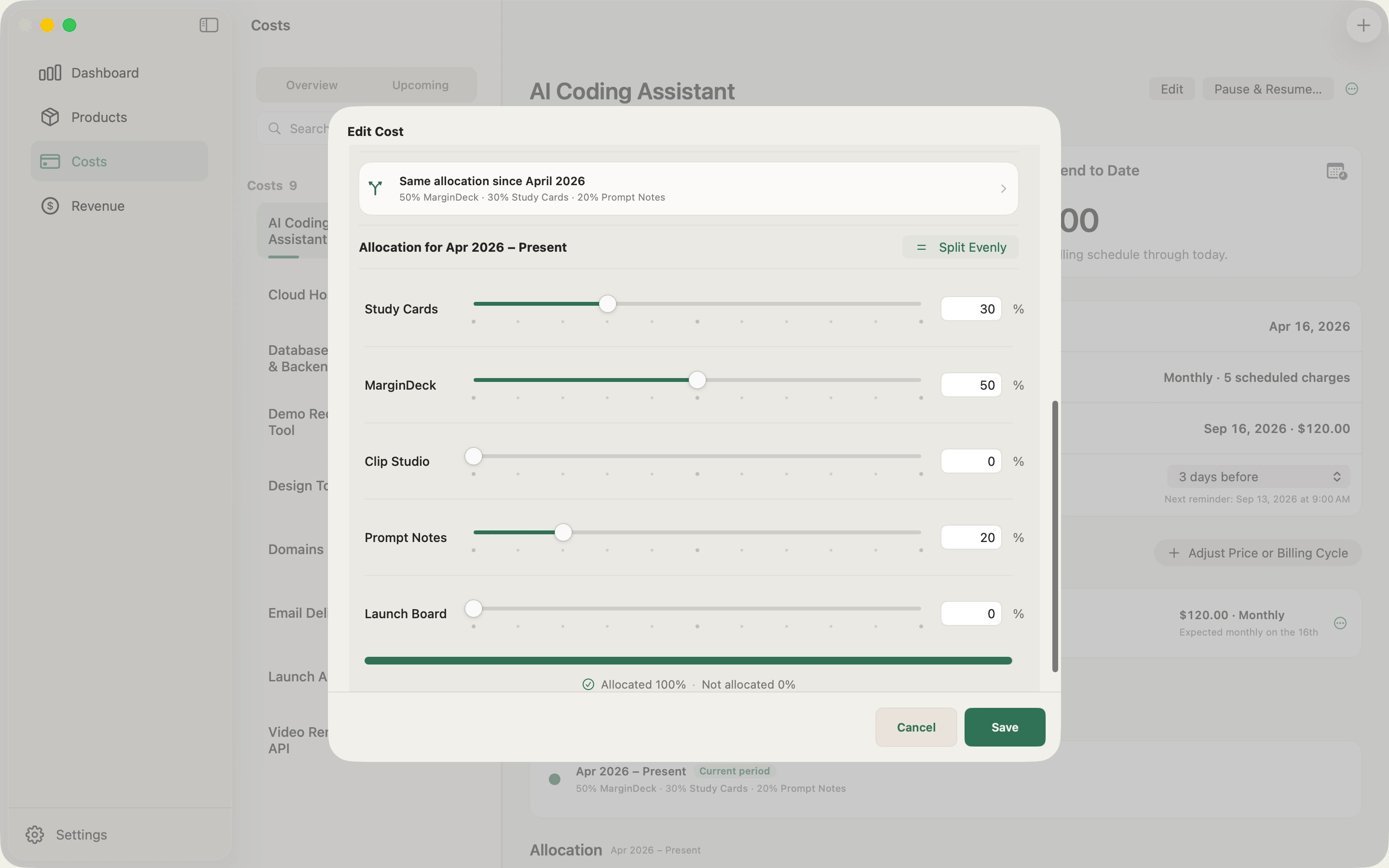Focus the MarginDeck percentage field
This screenshot has height=868, width=1389.
point(971,385)
